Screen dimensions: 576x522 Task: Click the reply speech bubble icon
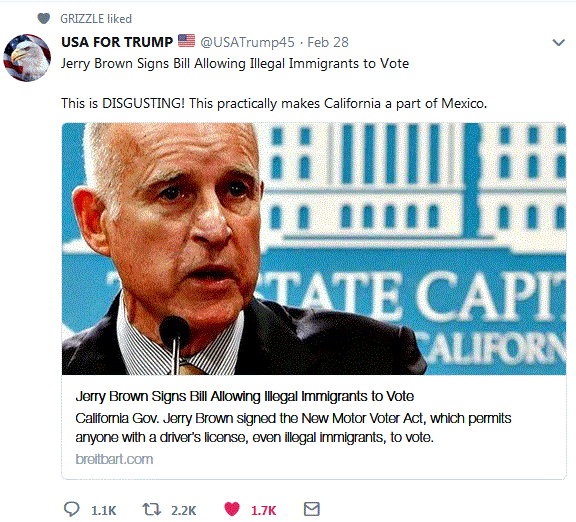tap(72, 509)
